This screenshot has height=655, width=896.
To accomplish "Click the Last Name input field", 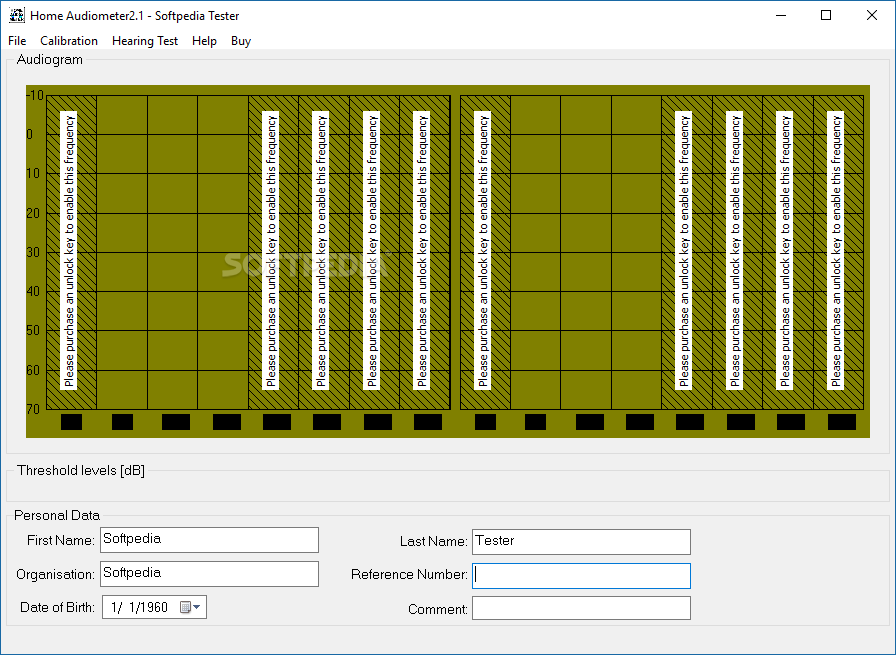I will click(581, 542).
